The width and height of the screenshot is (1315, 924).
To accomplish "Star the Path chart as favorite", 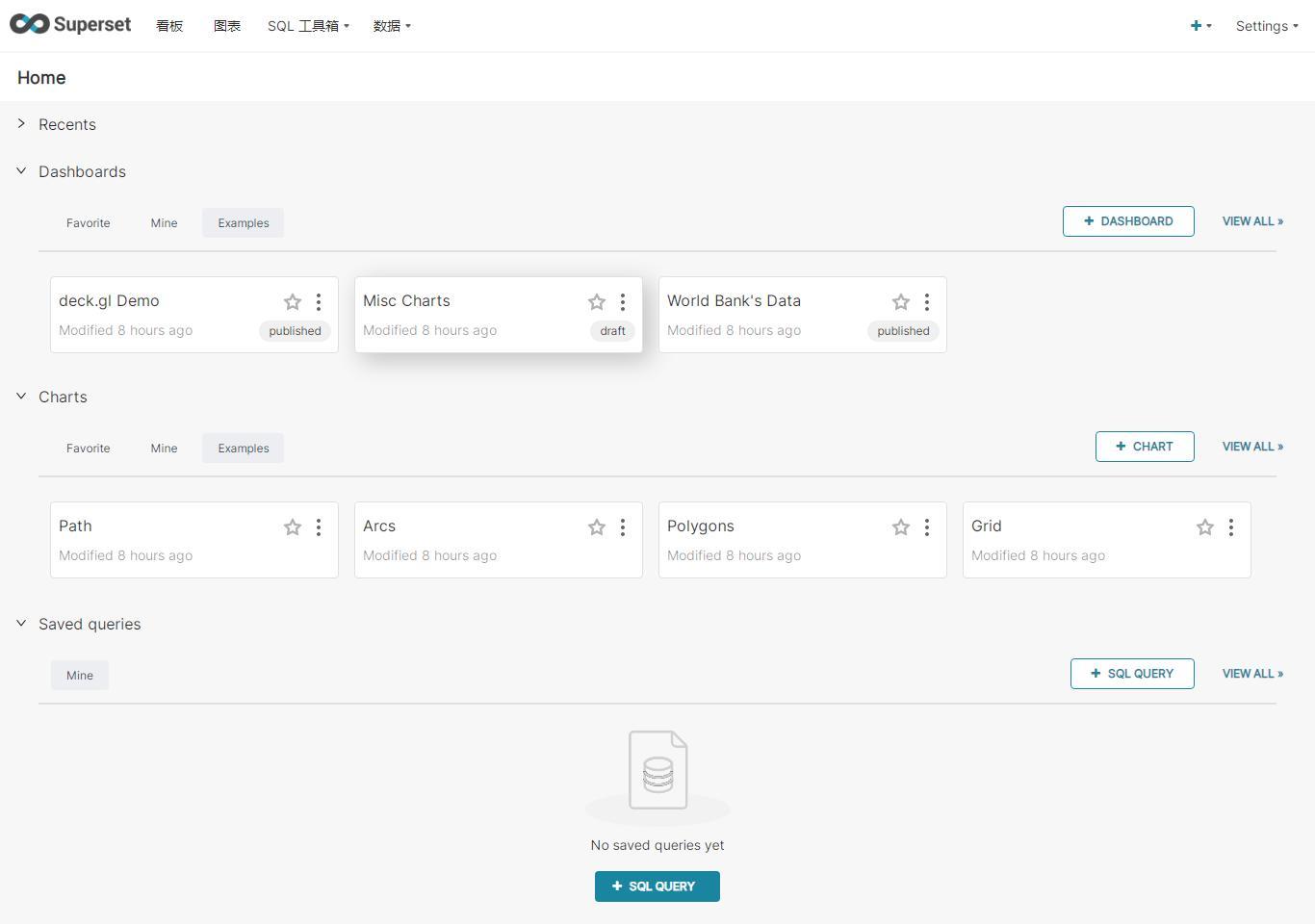I will (293, 527).
